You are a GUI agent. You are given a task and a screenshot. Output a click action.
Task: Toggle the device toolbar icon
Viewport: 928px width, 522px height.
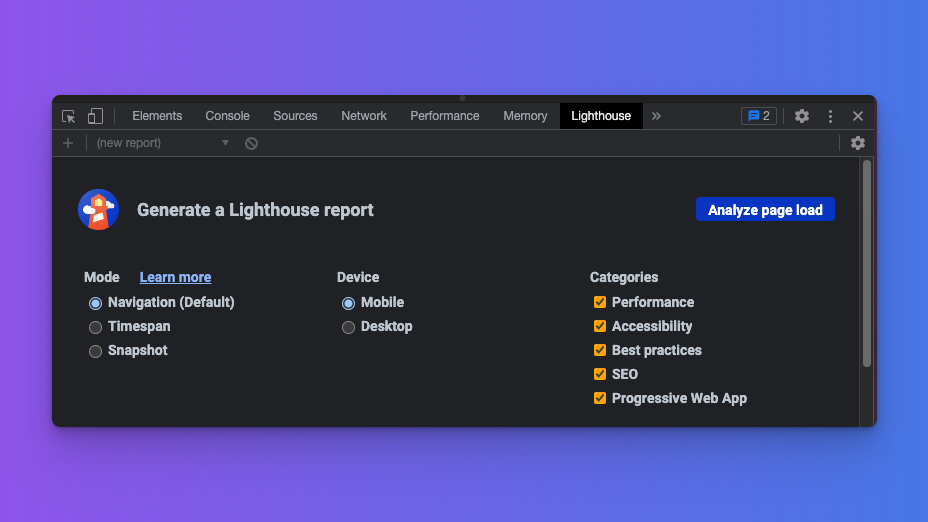95,116
